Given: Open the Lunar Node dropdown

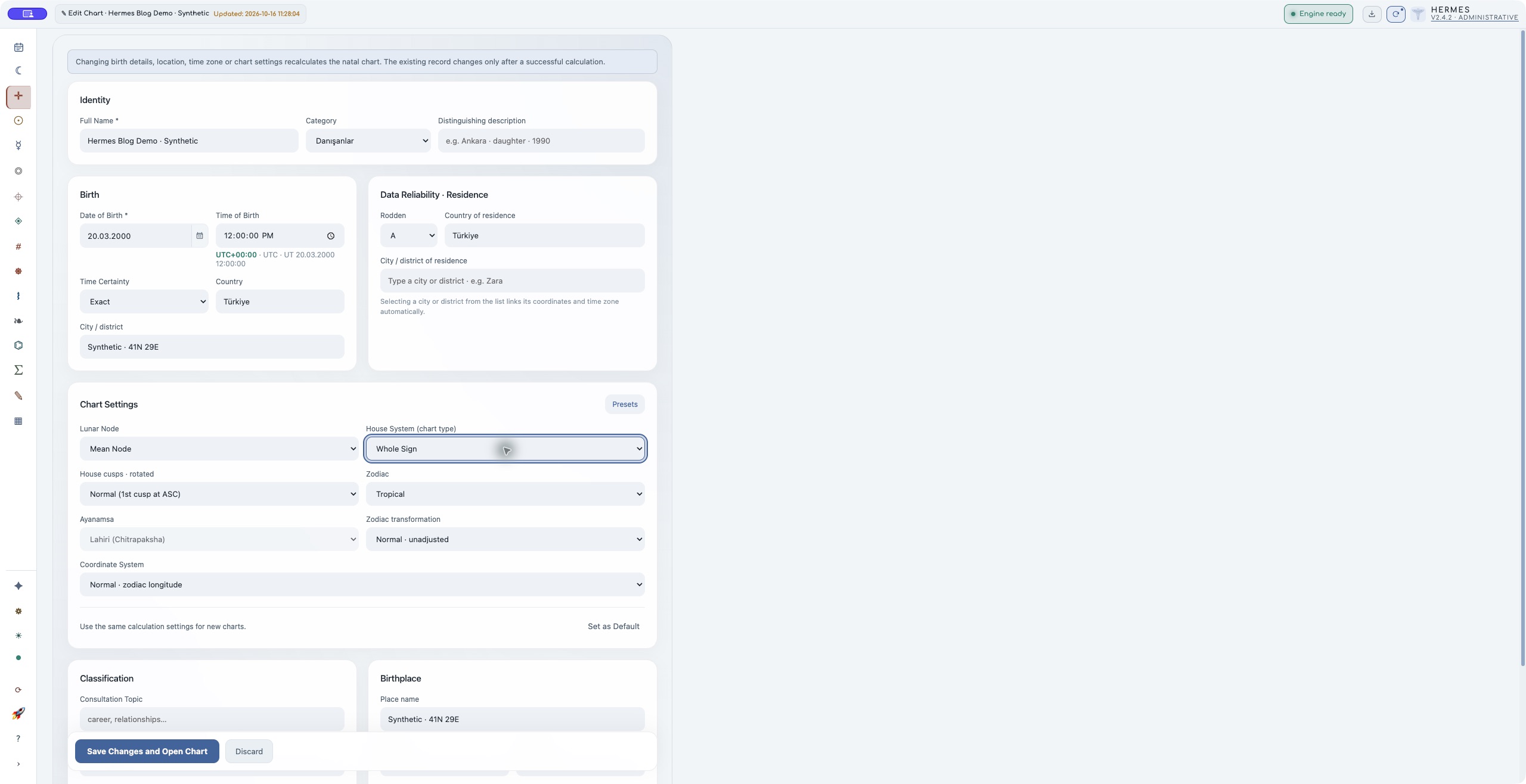Looking at the screenshot, I should click(219, 449).
